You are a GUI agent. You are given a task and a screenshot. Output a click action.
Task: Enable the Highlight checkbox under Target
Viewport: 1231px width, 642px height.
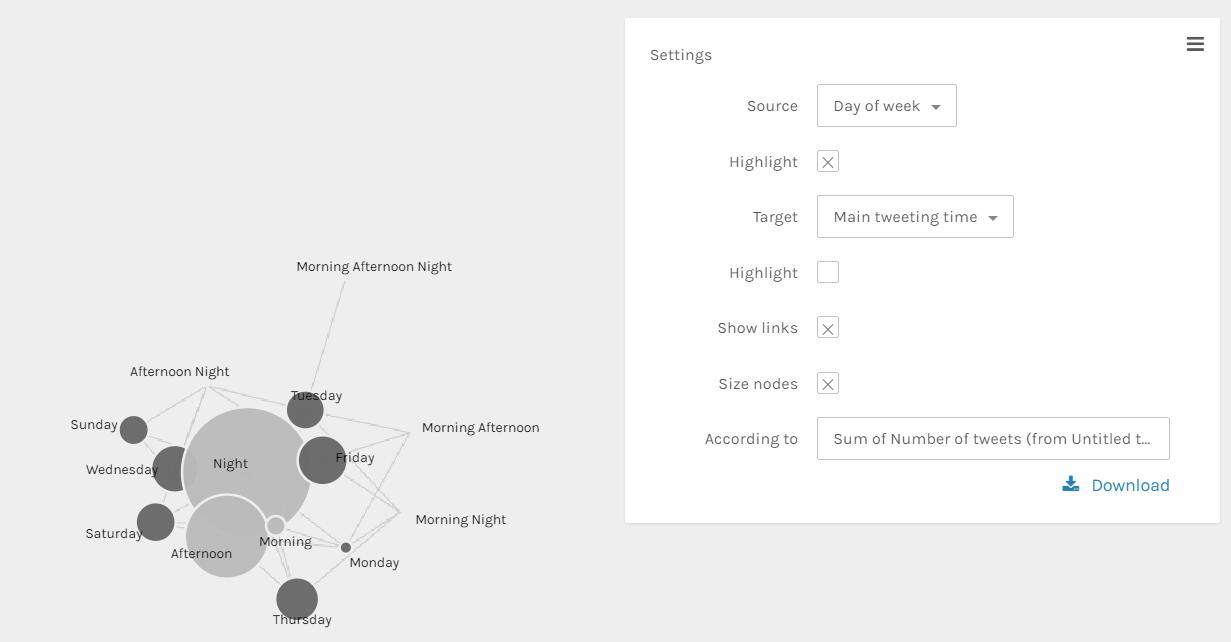pyautogui.click(x=828, y=273)
